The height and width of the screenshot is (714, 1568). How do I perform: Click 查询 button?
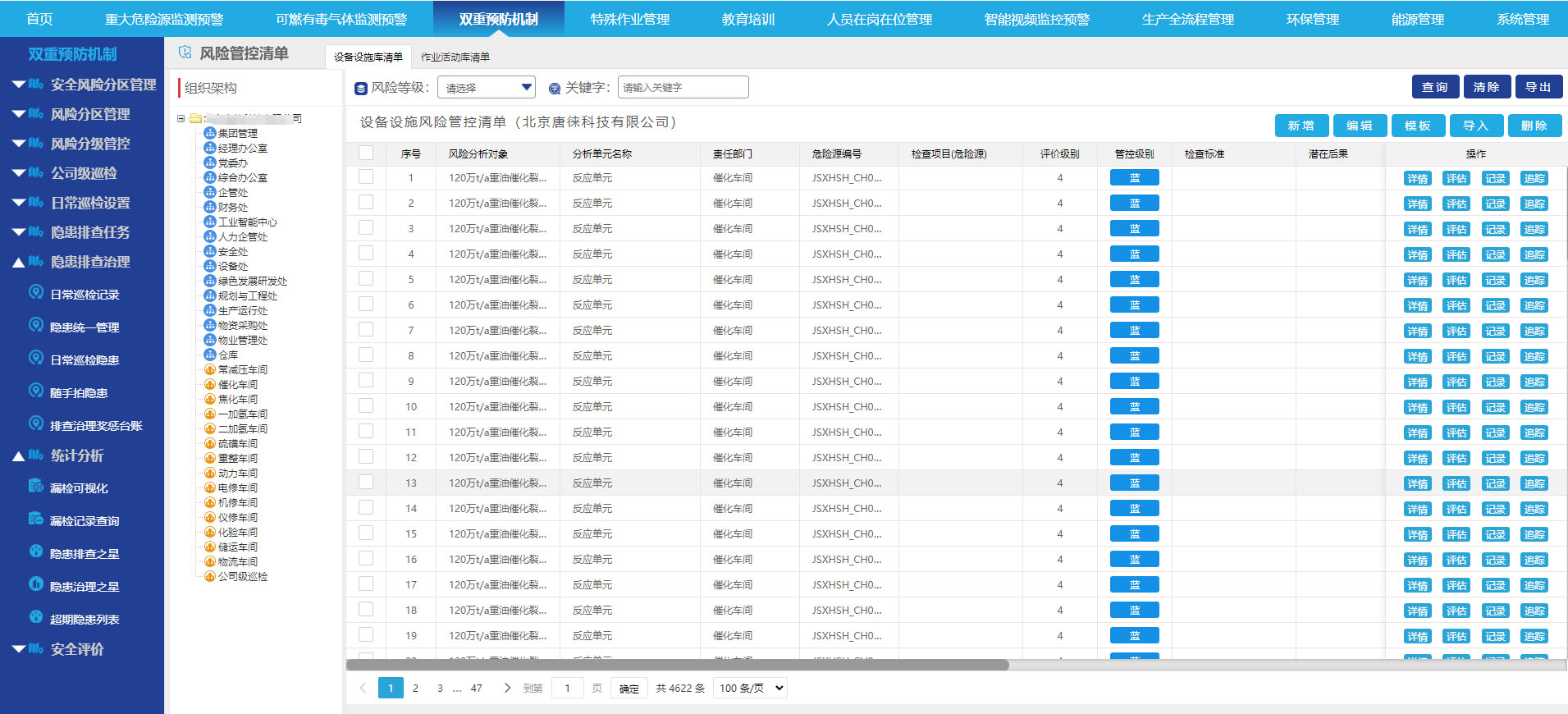click(1435, 86)
